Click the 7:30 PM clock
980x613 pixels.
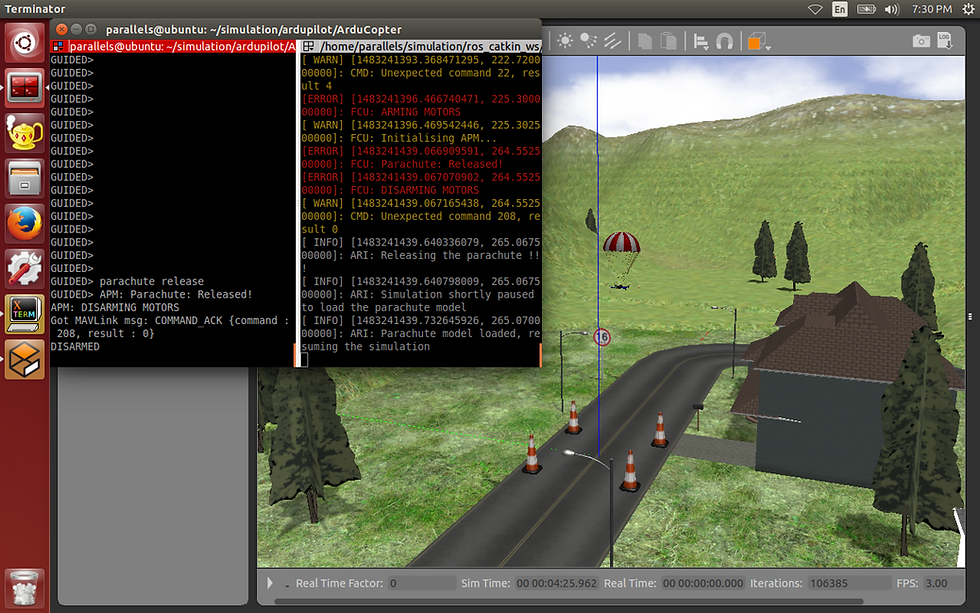click(931, 9)
